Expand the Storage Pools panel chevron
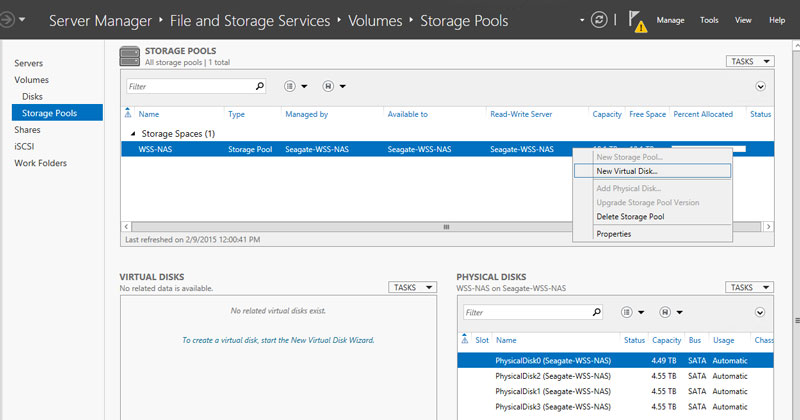Screen dimensions: 800x420 tap(761, 87)
